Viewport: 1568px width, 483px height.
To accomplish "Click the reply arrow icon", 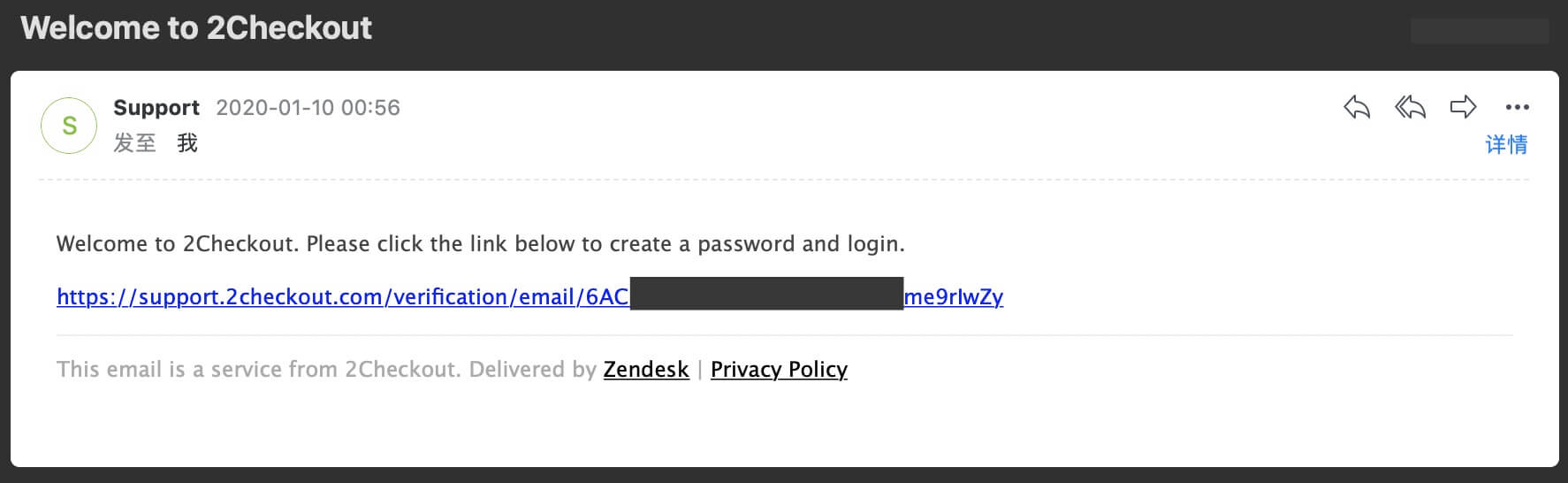I will pyautogui.click(x=1357, y=108).
